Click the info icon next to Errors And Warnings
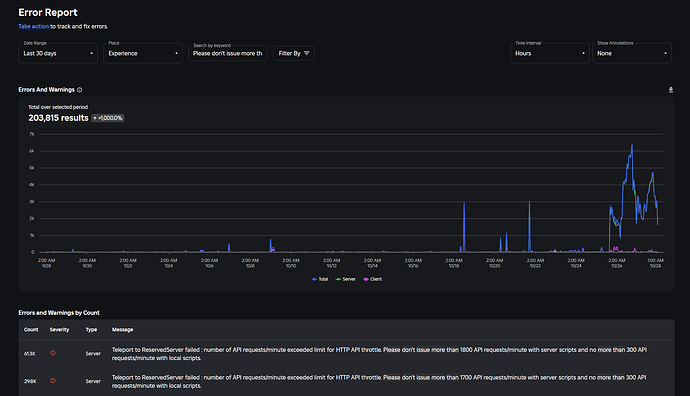This screenshot has height=396, width=690. pyautogui.click(x=80, y=90)
